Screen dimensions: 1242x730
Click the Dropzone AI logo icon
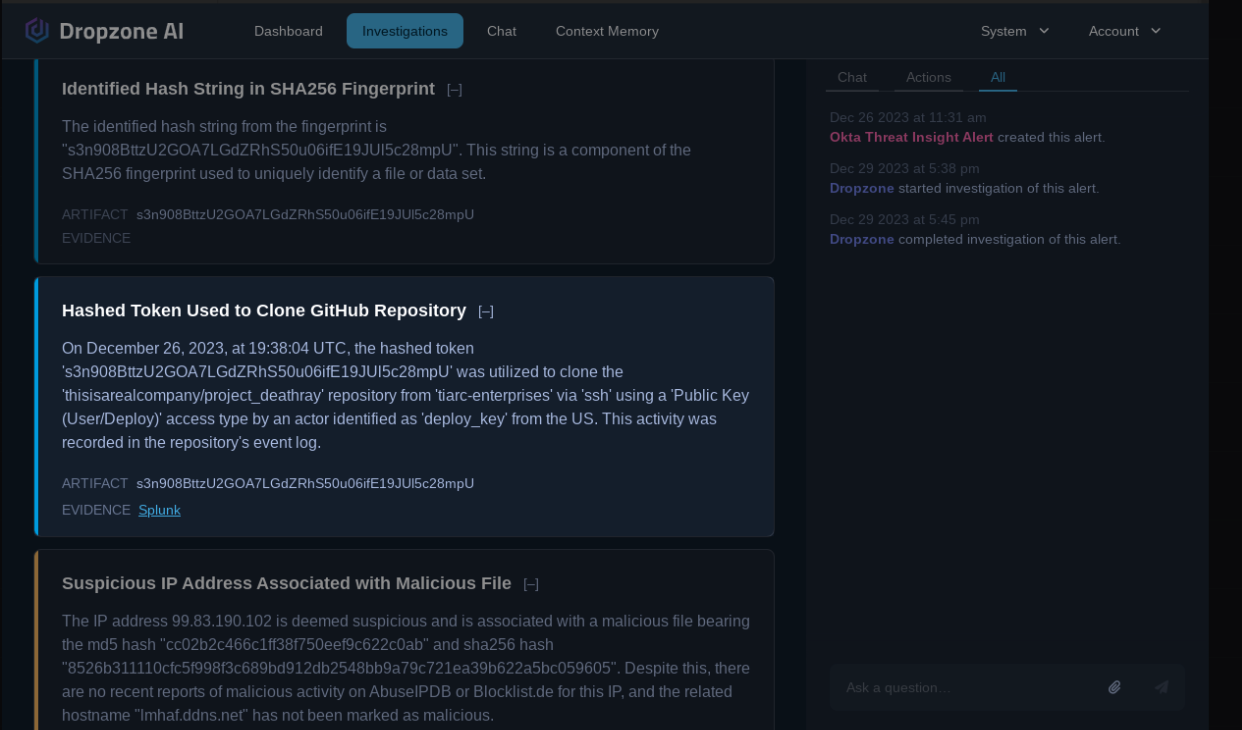37,31
